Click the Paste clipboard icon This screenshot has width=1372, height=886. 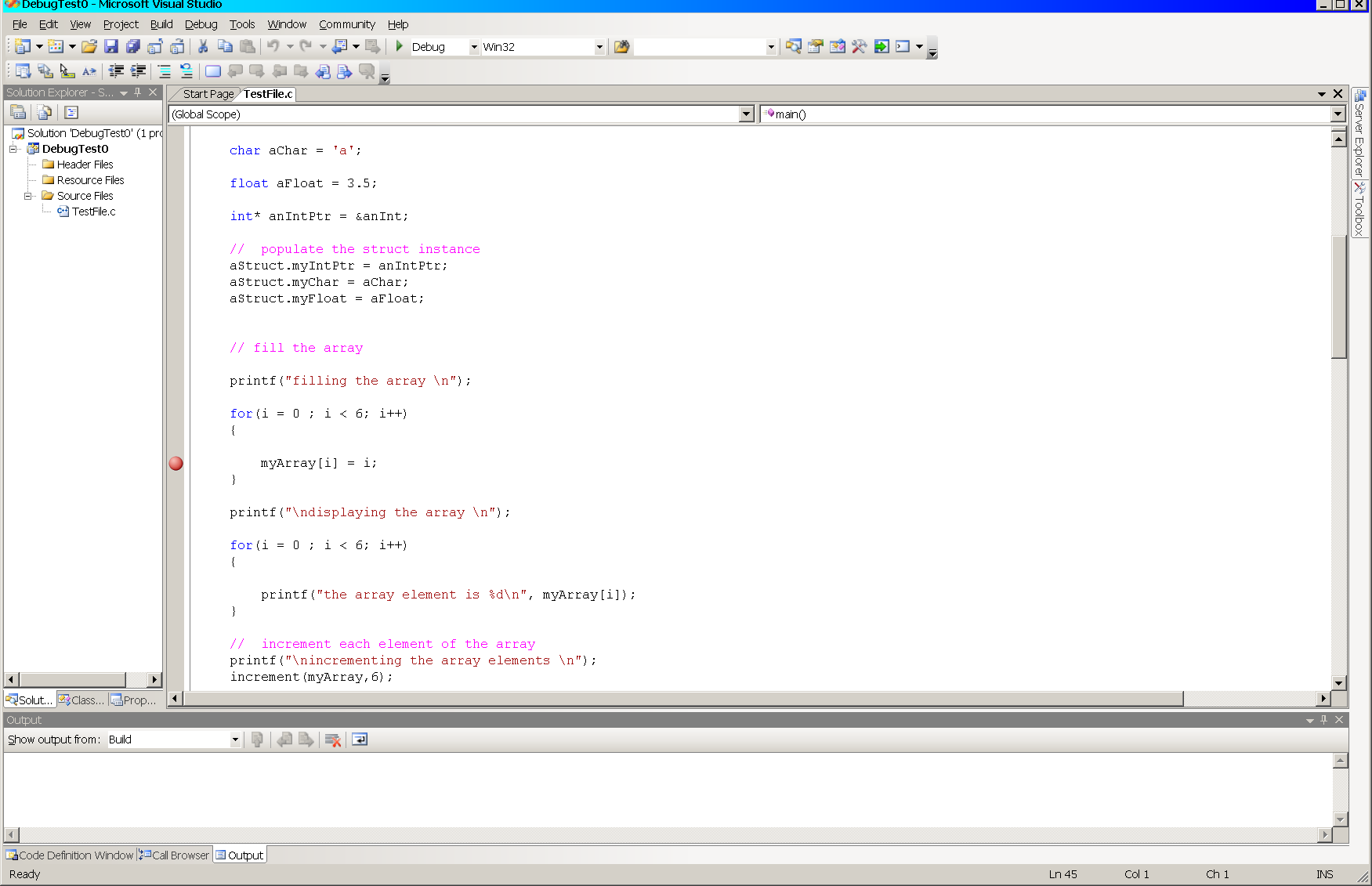point(248,47)
